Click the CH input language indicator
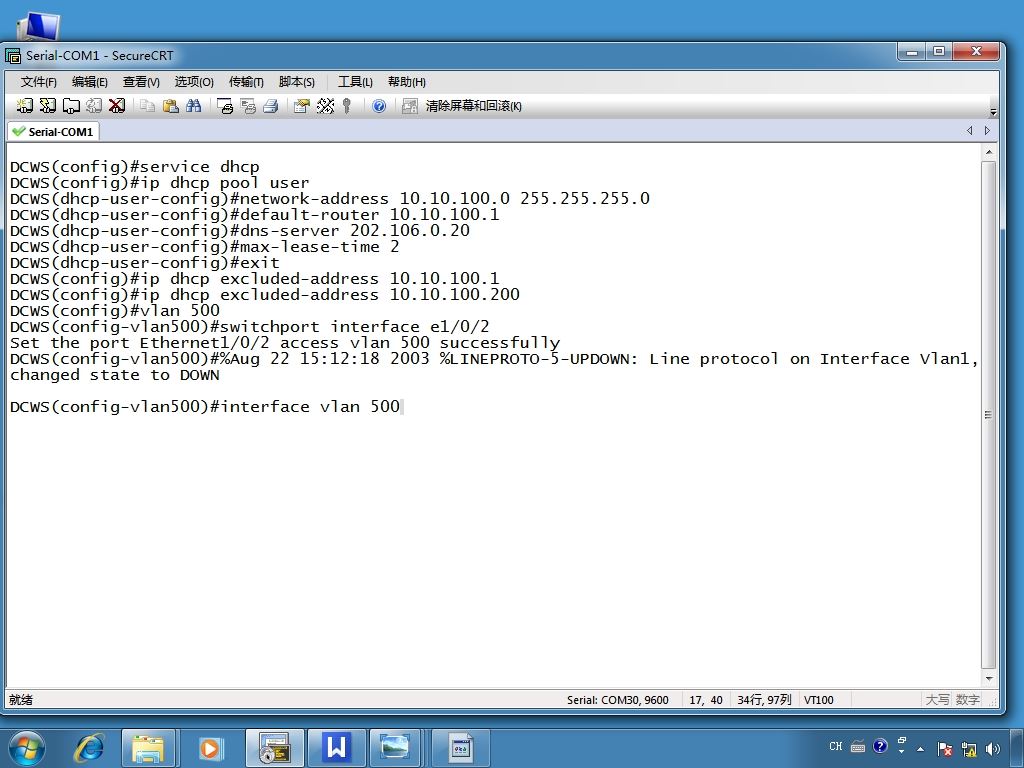This screenshot has width=1024, height=768. coord(836,746)
